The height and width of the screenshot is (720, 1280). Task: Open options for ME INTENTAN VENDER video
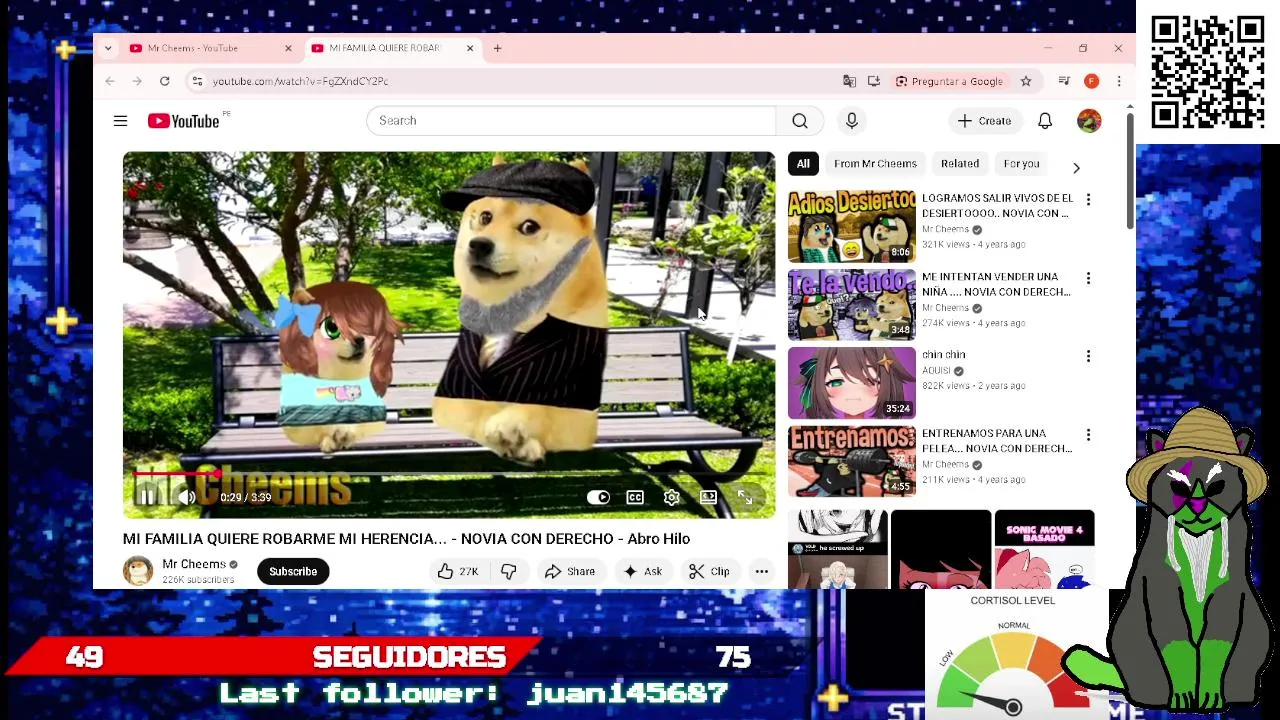coord(1088,278)
